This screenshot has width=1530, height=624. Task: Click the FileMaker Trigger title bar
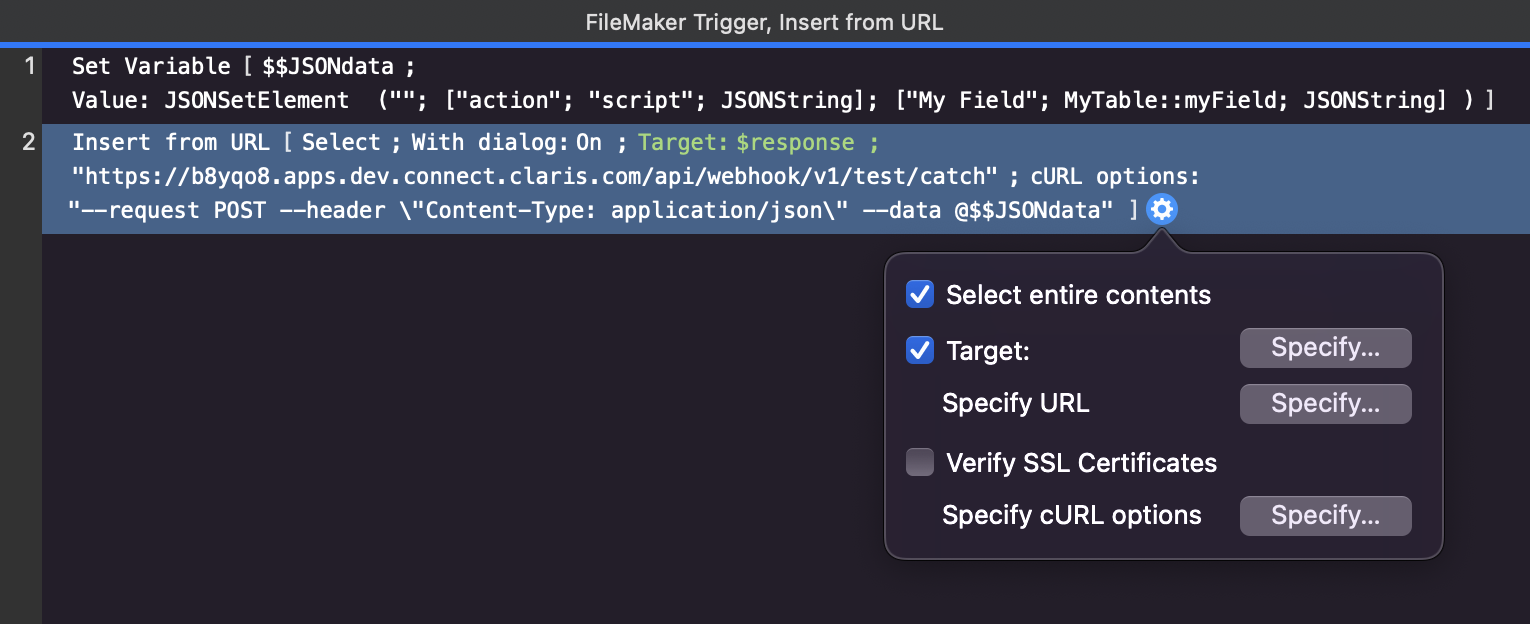[764, 22]
